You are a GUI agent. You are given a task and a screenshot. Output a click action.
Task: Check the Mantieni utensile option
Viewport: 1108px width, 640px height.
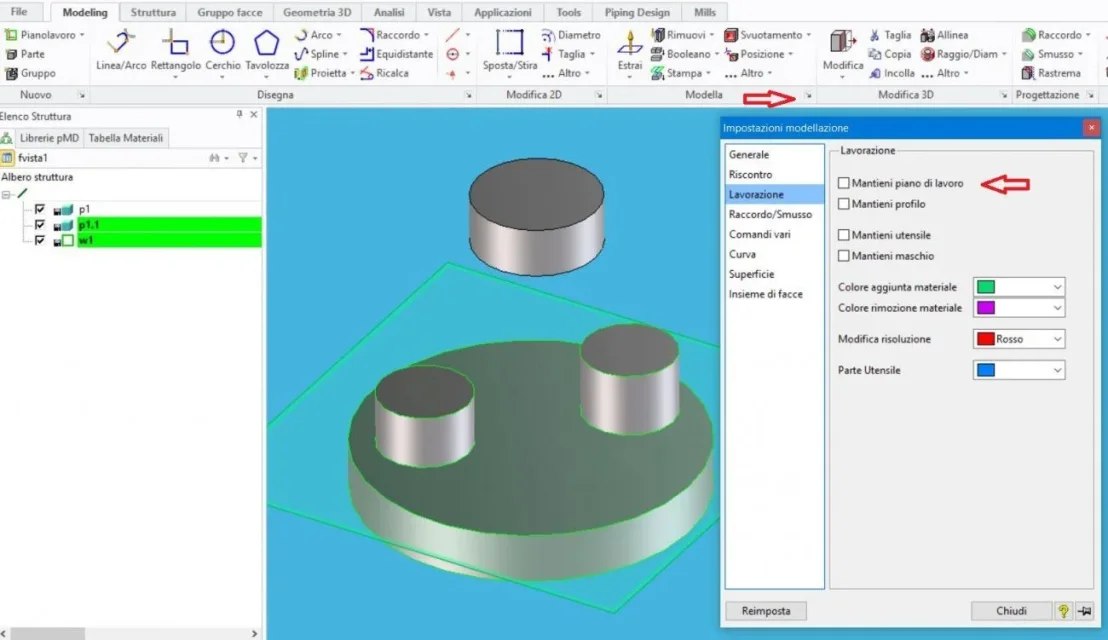(x=843, y=235)
